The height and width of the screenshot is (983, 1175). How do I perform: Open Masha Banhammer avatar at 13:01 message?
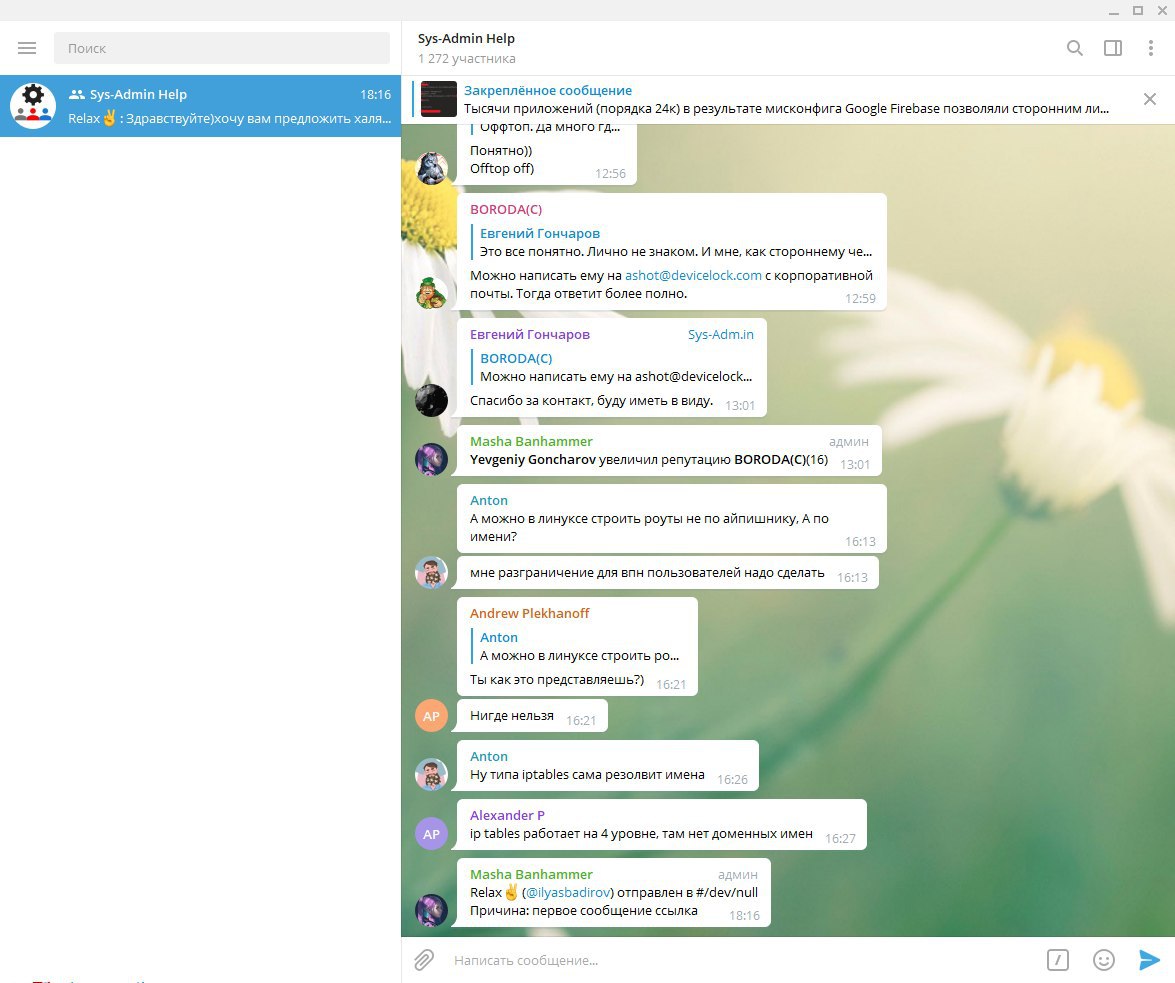click(432, 459)
